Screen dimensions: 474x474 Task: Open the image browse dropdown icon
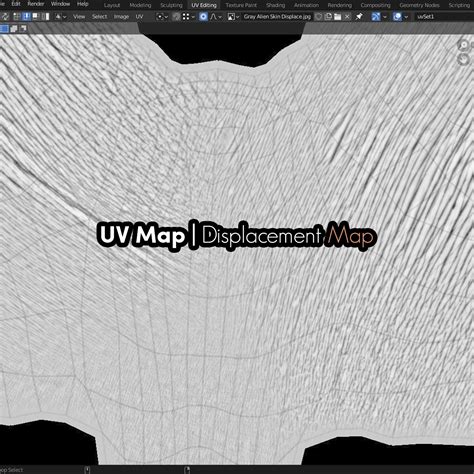(233, 16)
